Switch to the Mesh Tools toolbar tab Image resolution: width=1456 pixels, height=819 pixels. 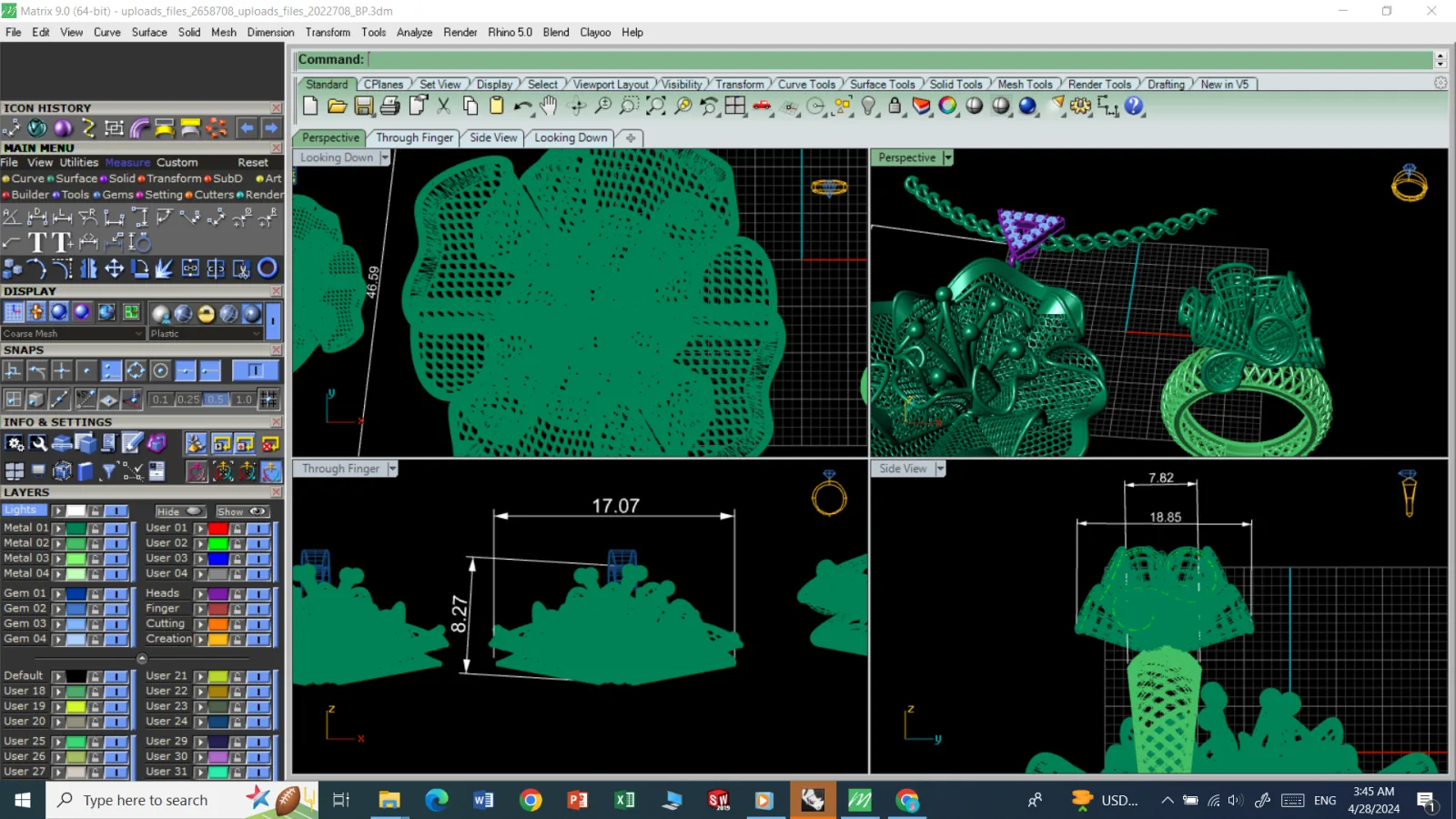pyautogui.click(x=1025, y=84)
